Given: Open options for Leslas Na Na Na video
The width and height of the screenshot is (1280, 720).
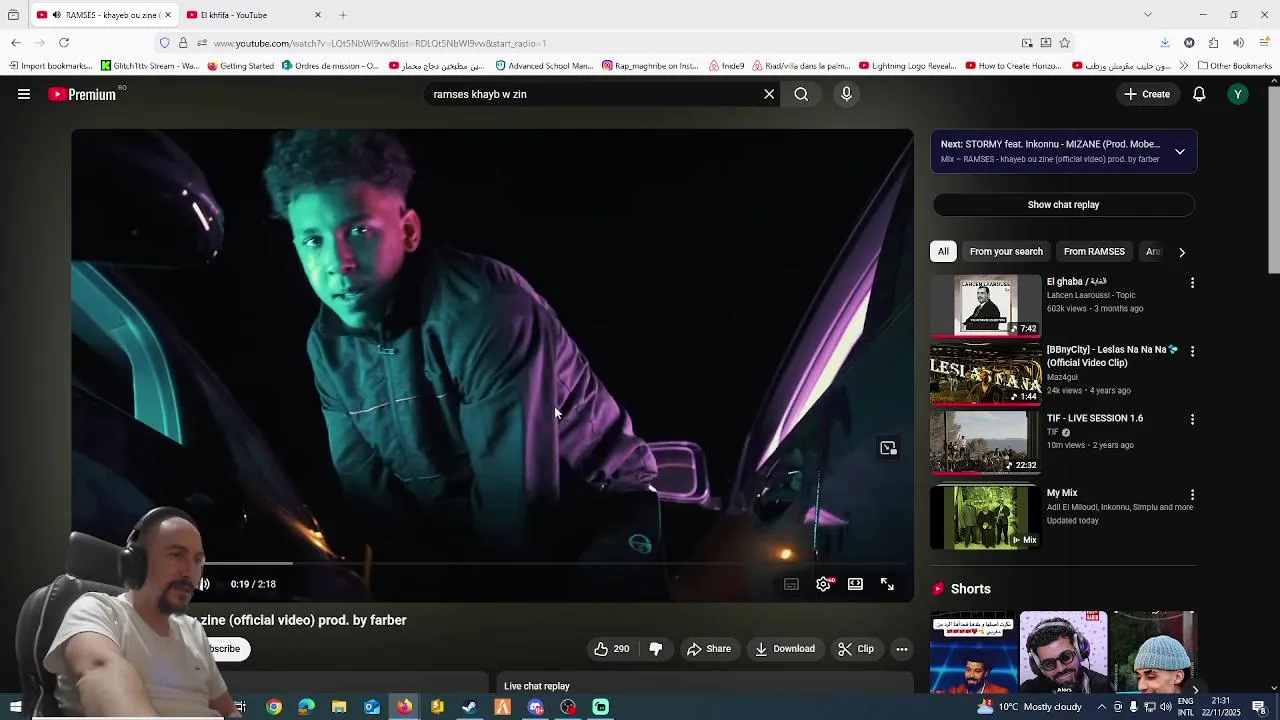Looking at the screenshot, I should click(1192, 351).
